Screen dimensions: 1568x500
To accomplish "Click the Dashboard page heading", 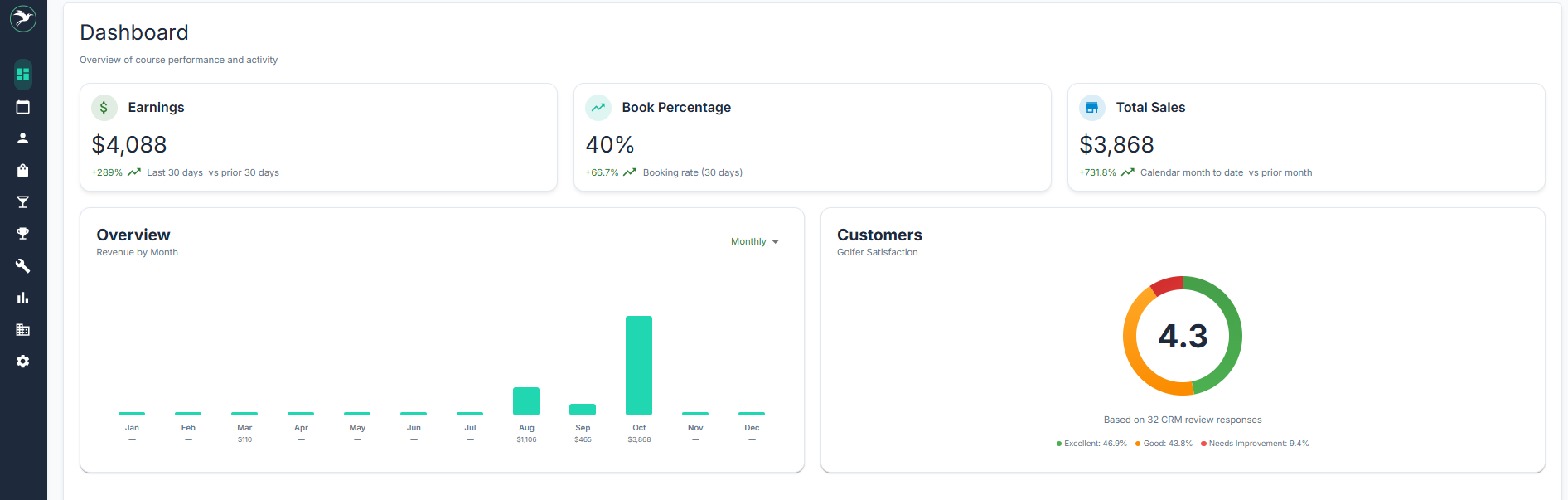I will tap(134, 32).
